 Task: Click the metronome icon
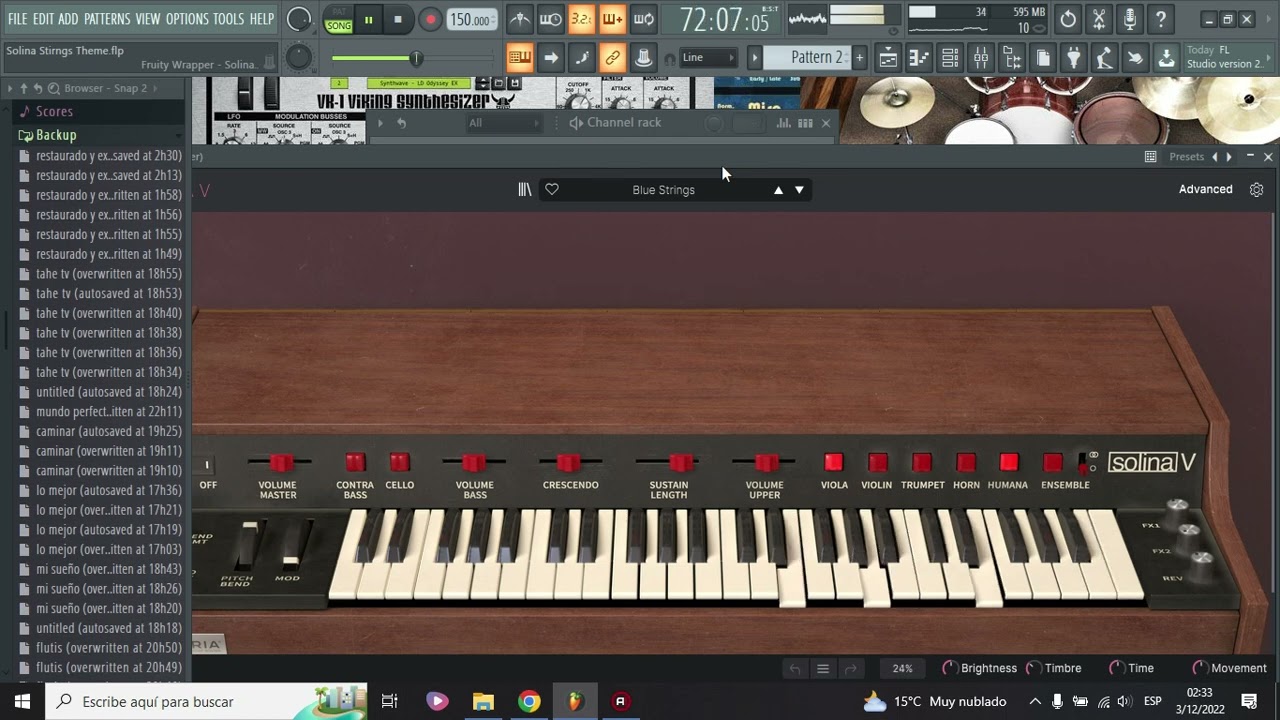tap(520, 19)
